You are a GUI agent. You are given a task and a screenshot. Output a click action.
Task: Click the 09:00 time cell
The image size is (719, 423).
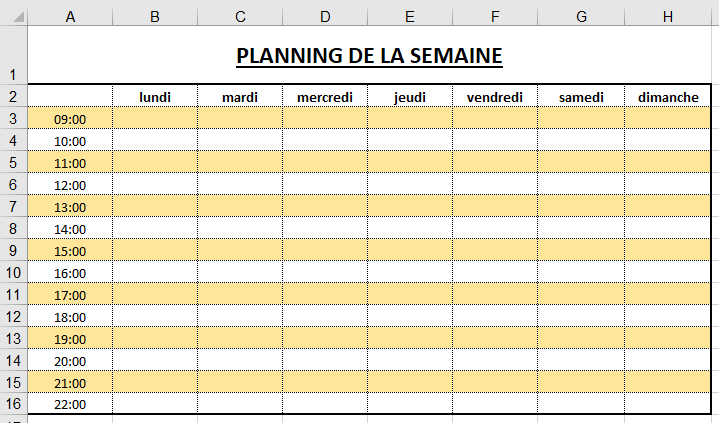click(x=70, y=119)
